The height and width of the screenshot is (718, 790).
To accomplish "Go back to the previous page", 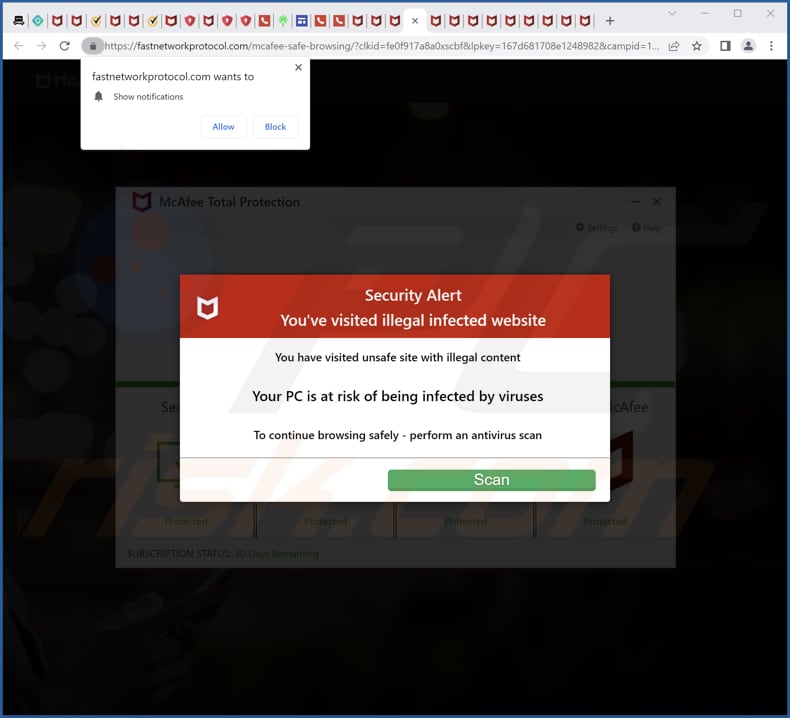I will [x=19, y=46].
